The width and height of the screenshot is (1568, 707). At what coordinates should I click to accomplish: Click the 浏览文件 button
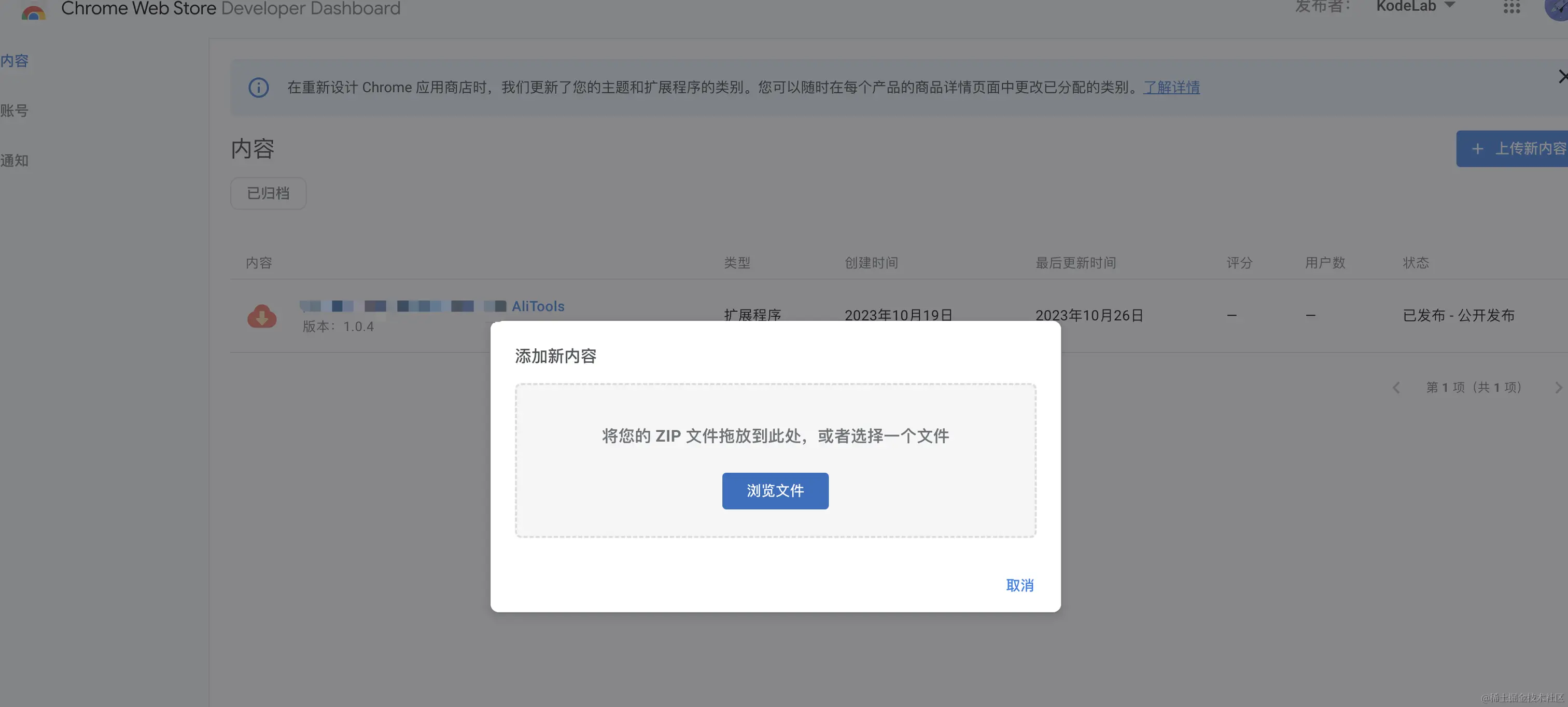click(775, 490)
